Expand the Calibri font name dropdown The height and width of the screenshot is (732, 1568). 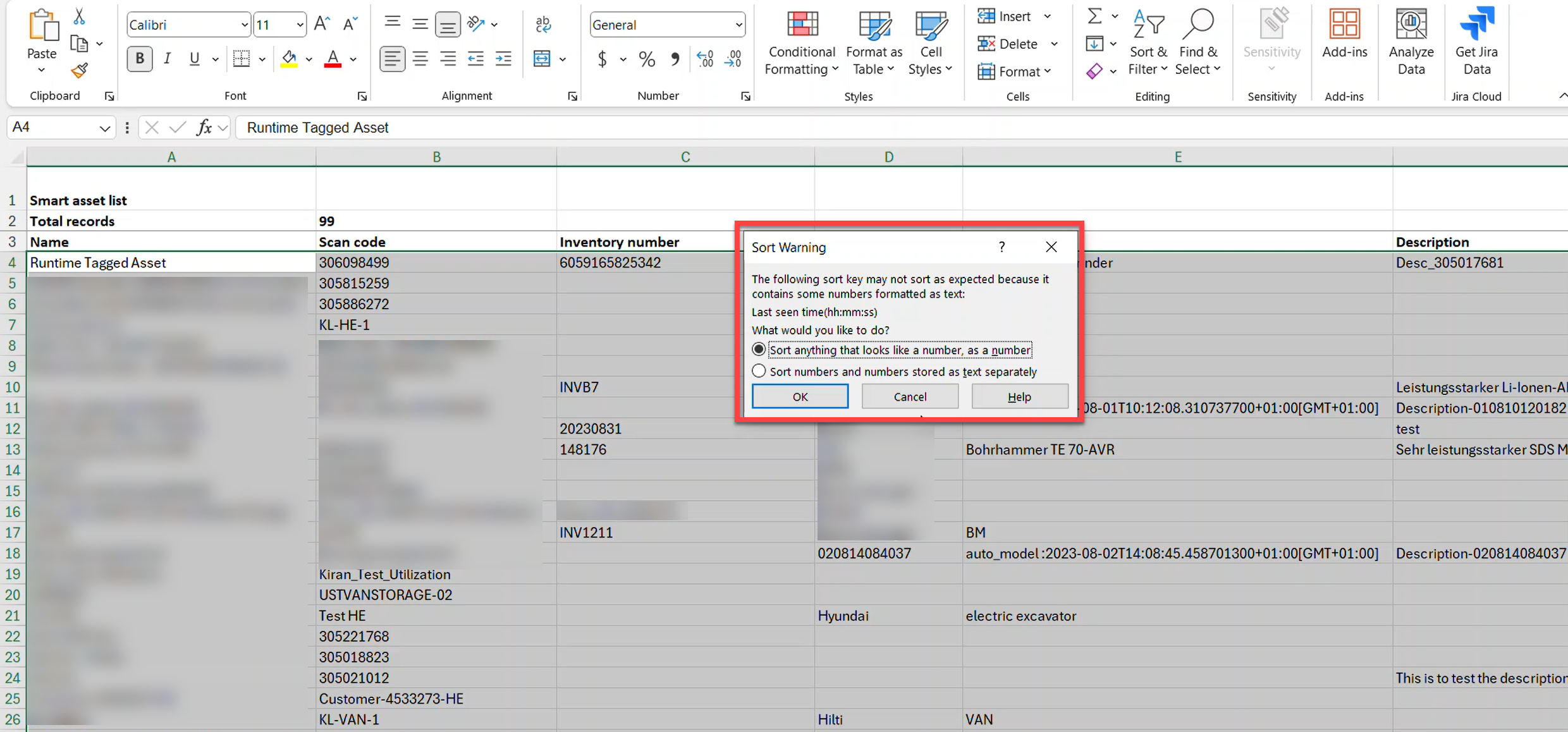[x=244, y=25]
